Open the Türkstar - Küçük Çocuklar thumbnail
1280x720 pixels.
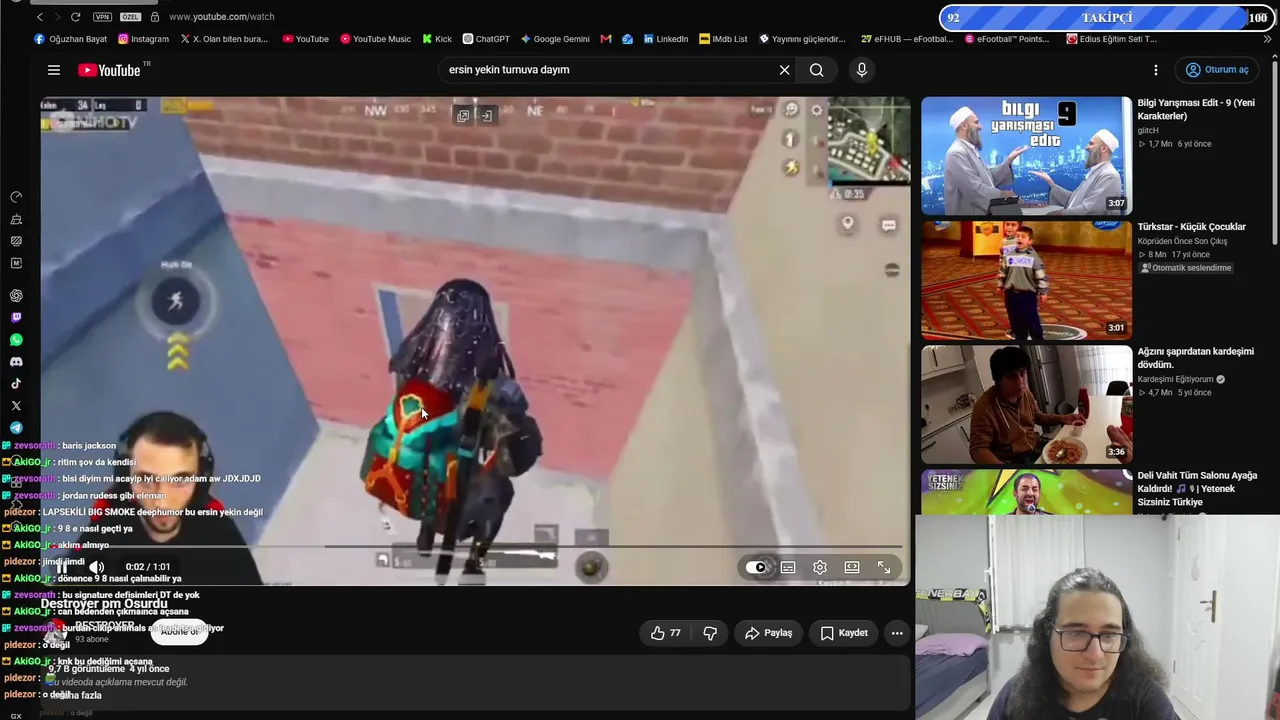[x=1026, y=280]
